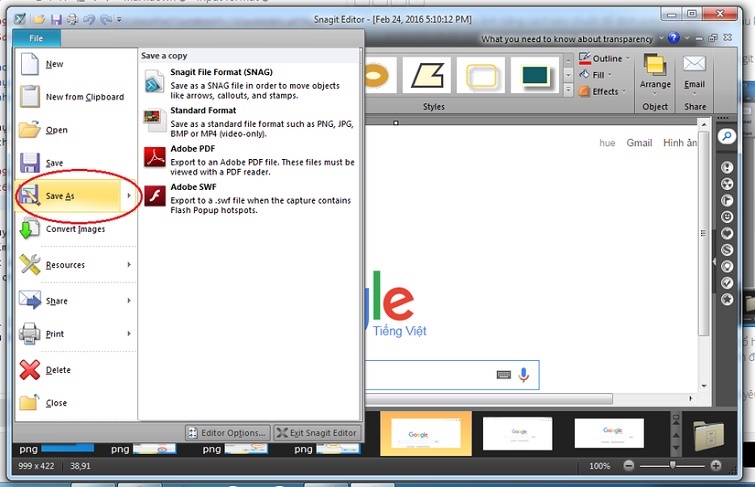755x487 pixels.
Task: Choose Convert Images menu entry
Action: [75, 229]
